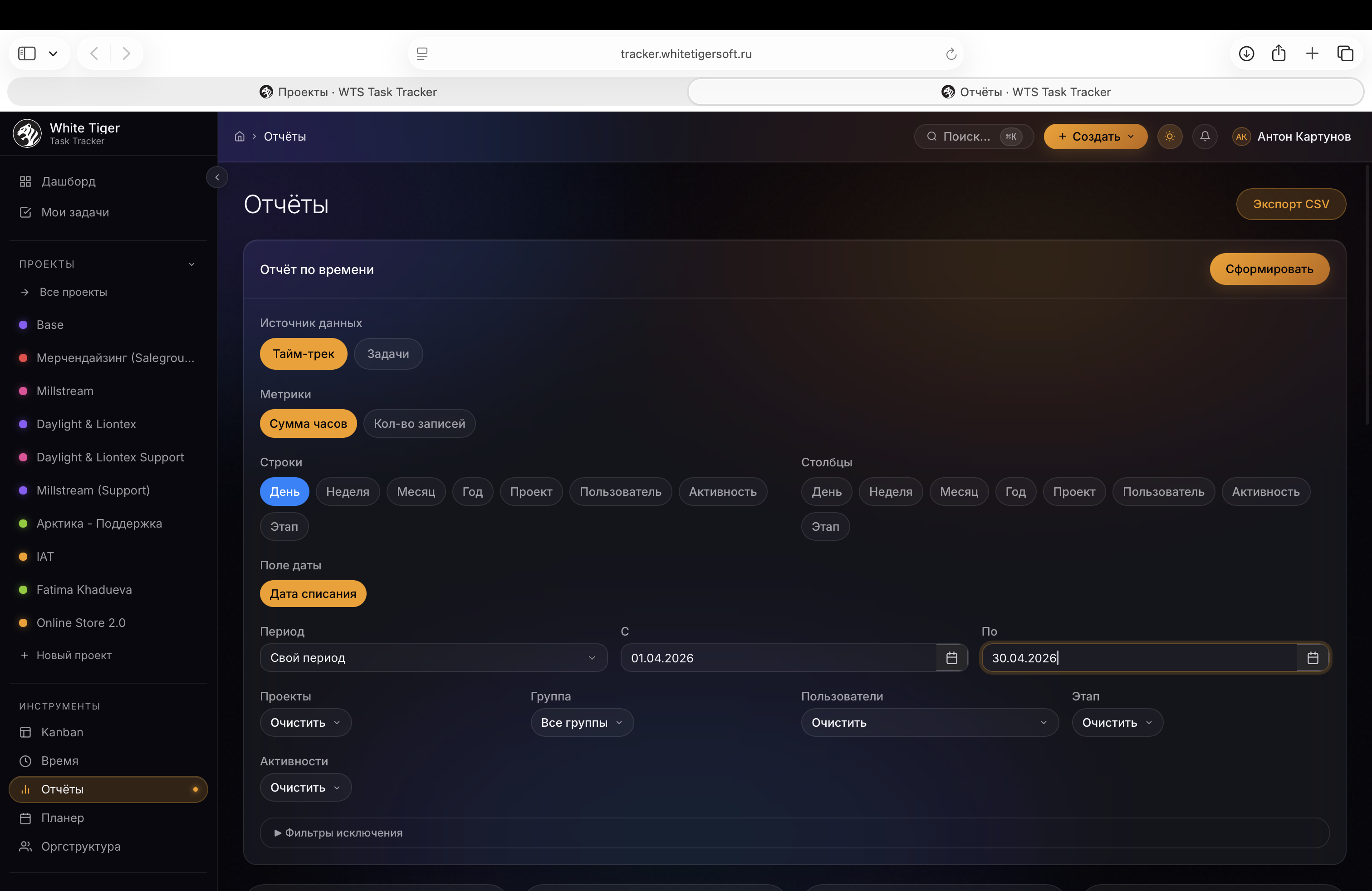Screen dimensions: 1372x891
Task: Go back with the browser arrow
Action: tap(94, 54)
